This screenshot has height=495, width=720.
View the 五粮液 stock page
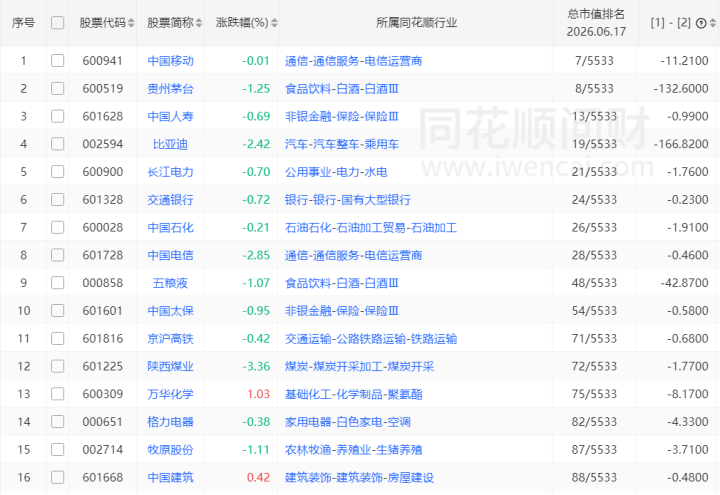click(x=170, y=283)
